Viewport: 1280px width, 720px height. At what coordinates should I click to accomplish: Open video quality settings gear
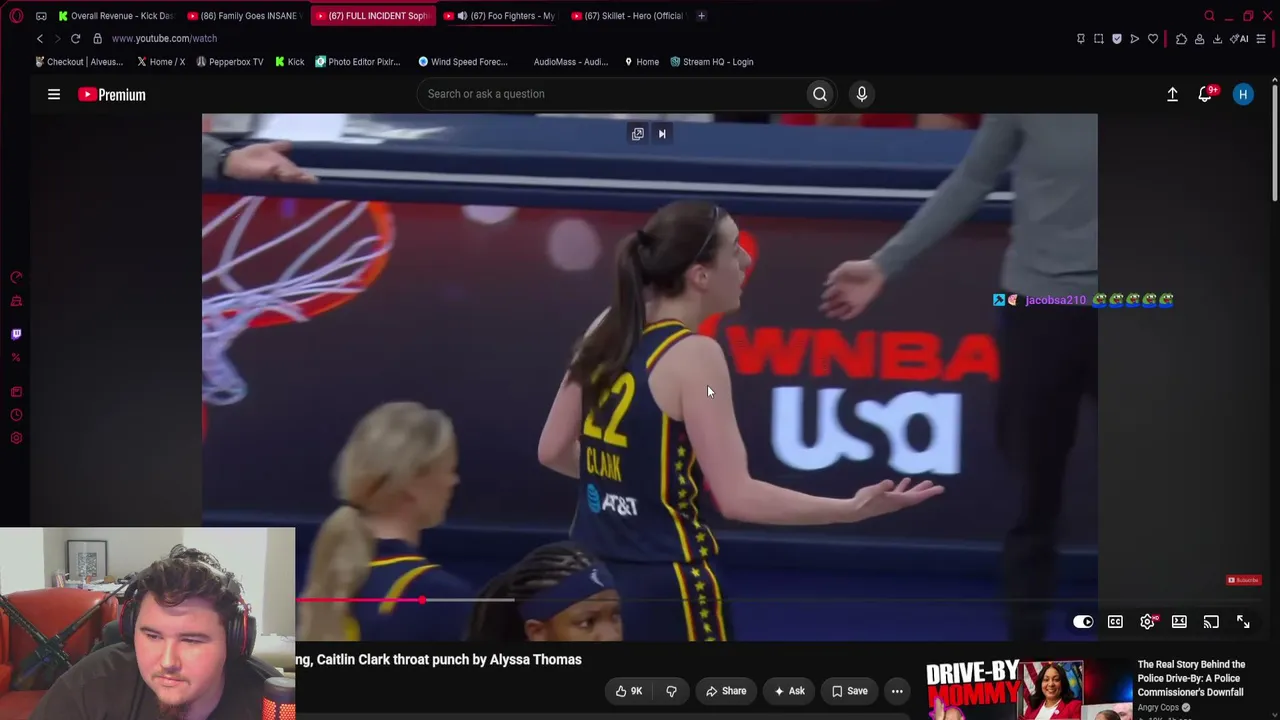point(1147,622)
